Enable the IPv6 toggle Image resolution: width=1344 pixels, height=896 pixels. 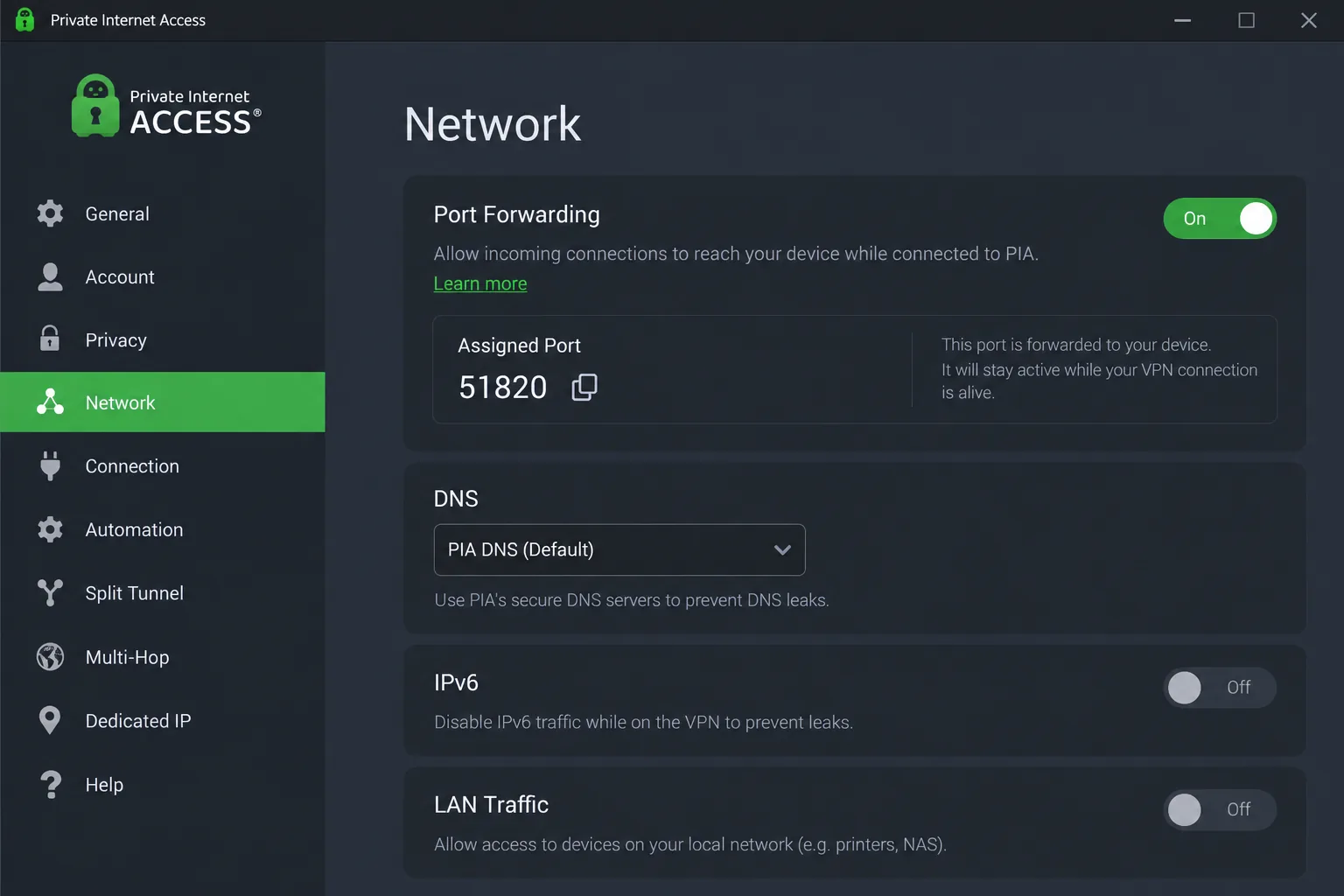(x=1220, y=688)
